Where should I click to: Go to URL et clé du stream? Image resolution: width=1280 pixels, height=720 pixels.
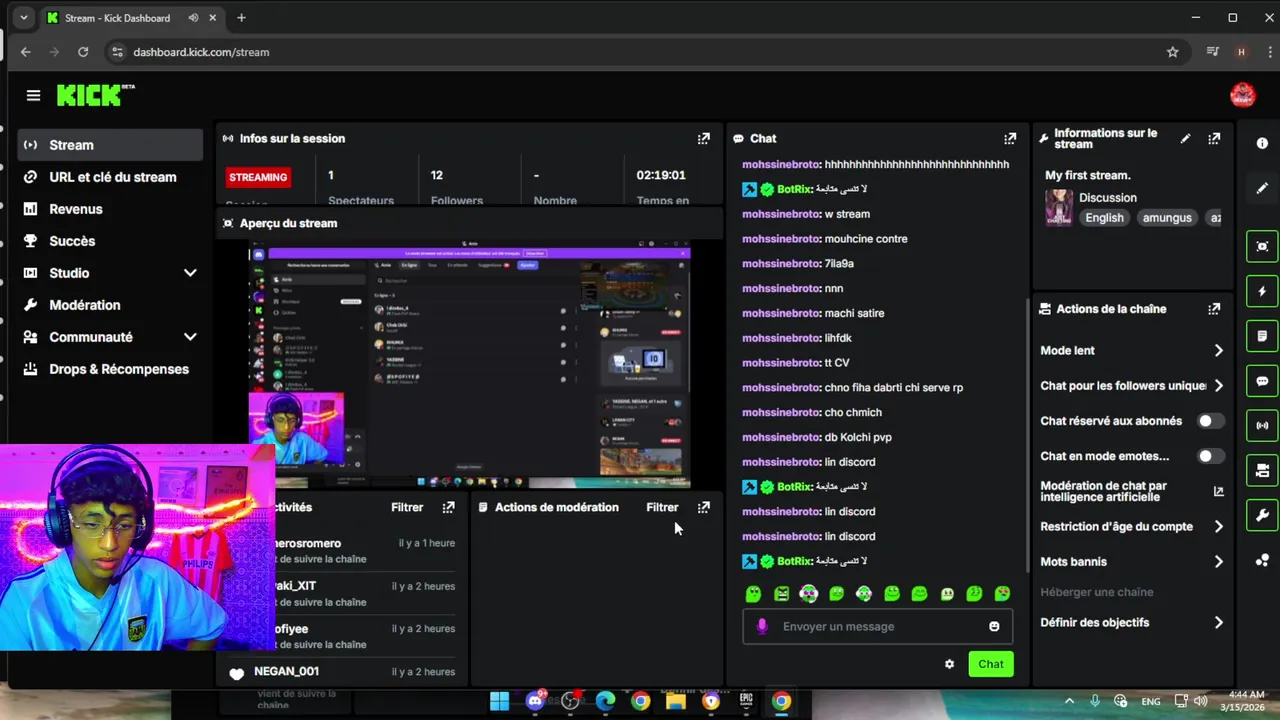[x=110, y=177]
